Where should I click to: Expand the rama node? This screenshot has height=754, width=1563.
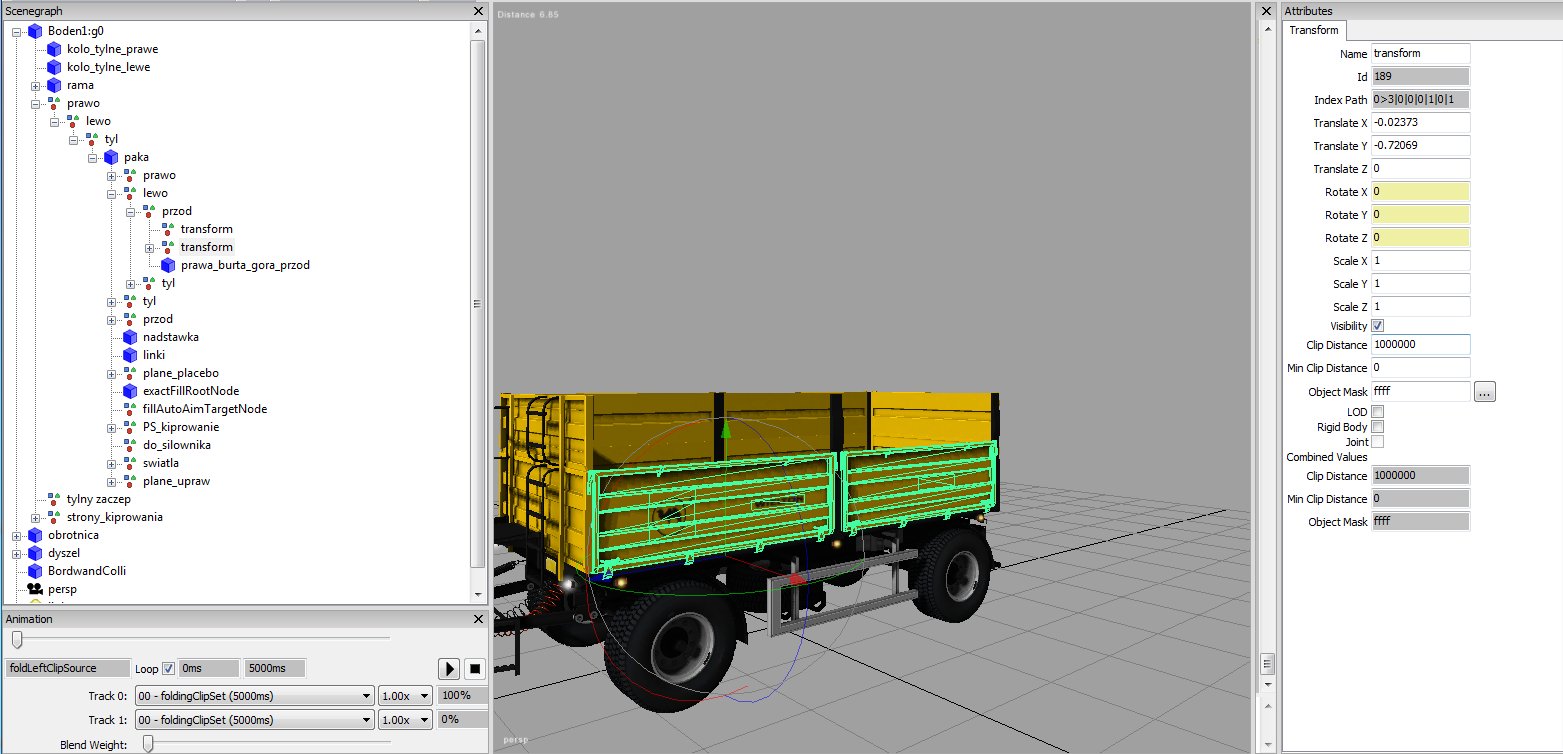click(x=36, y=85)
